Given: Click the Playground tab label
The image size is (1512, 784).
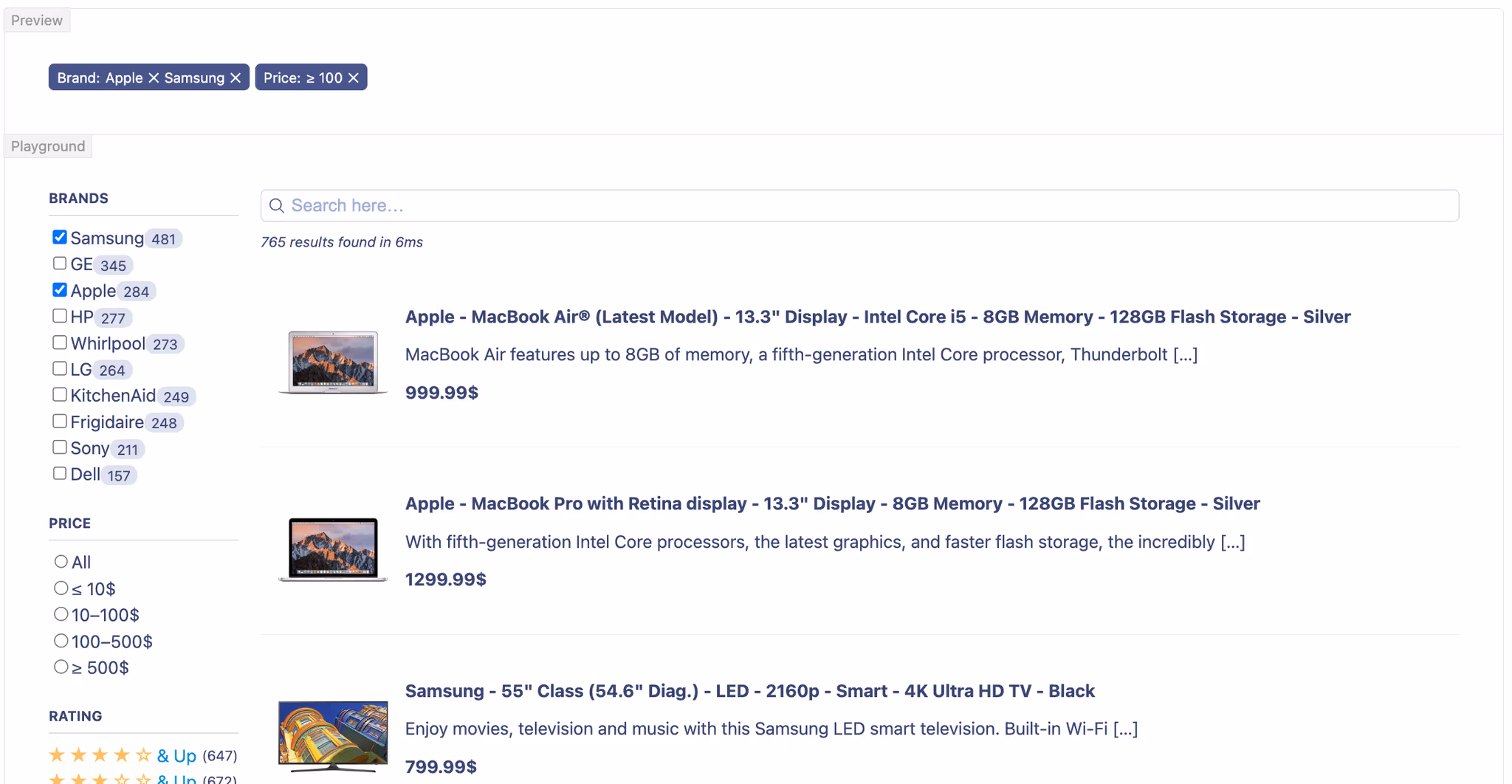Looking at the screenshot, I should (48, 146).
